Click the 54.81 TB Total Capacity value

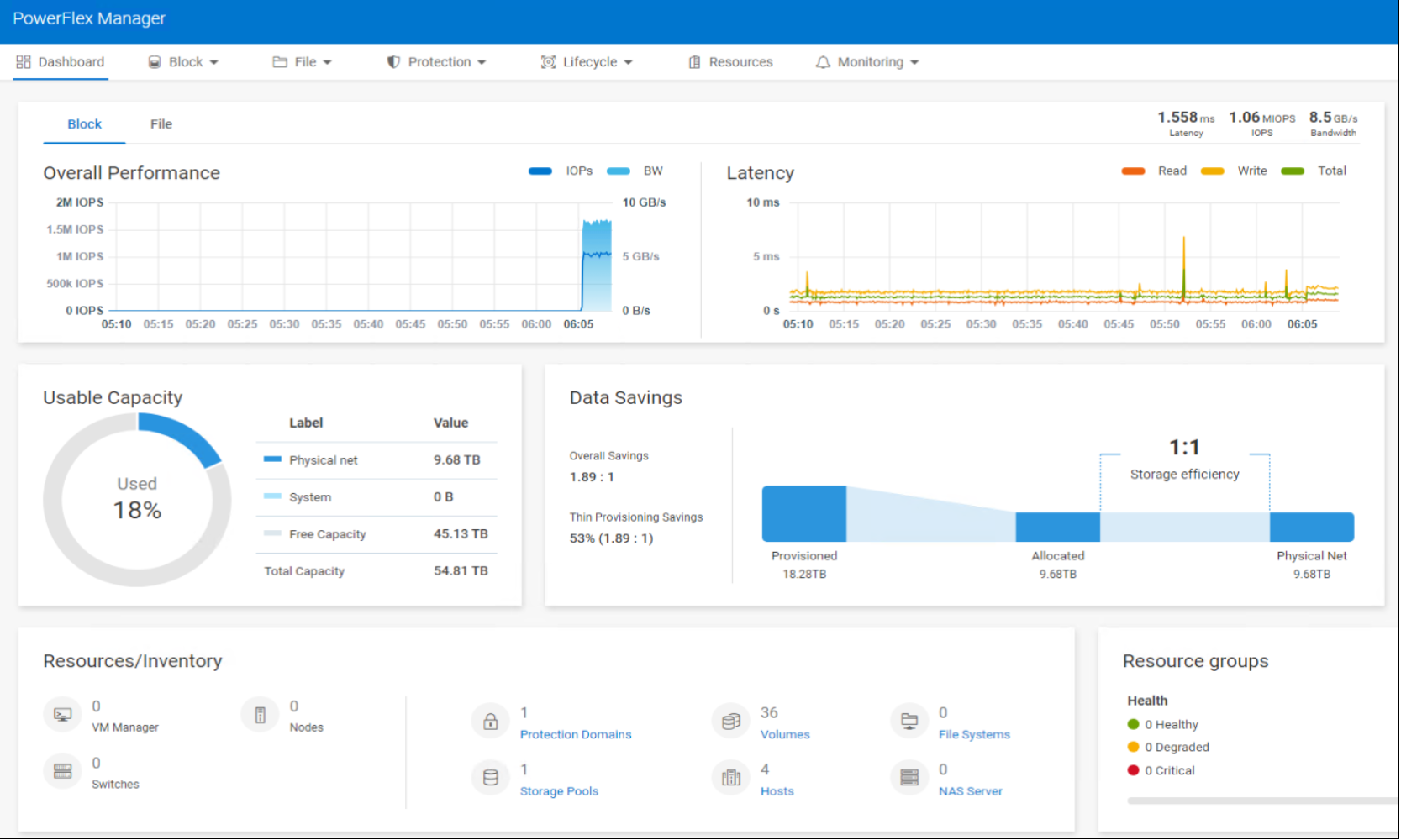click(x=461, y=571)
